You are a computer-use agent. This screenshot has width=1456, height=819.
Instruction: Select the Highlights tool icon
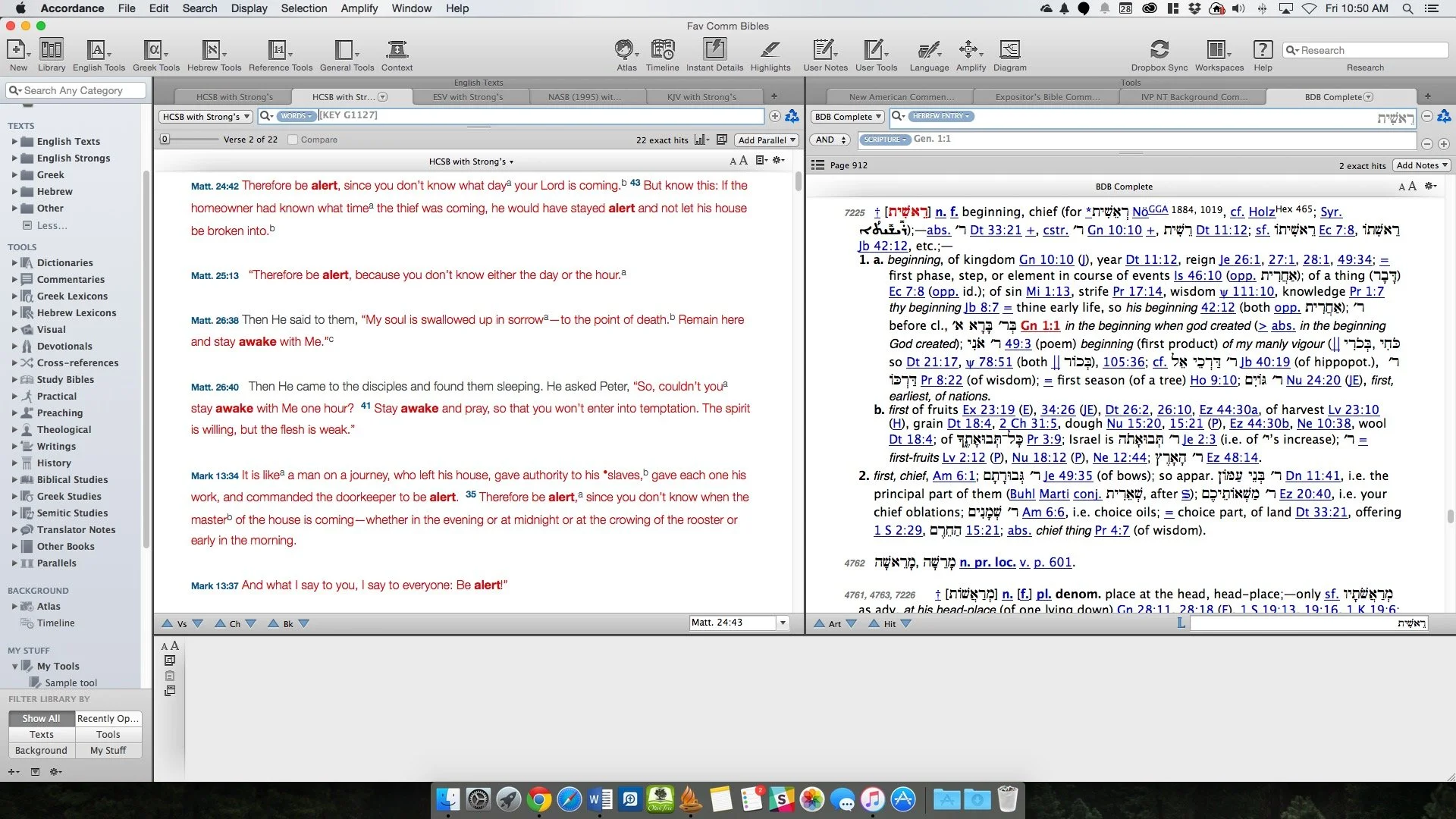[x=770, y=51]
